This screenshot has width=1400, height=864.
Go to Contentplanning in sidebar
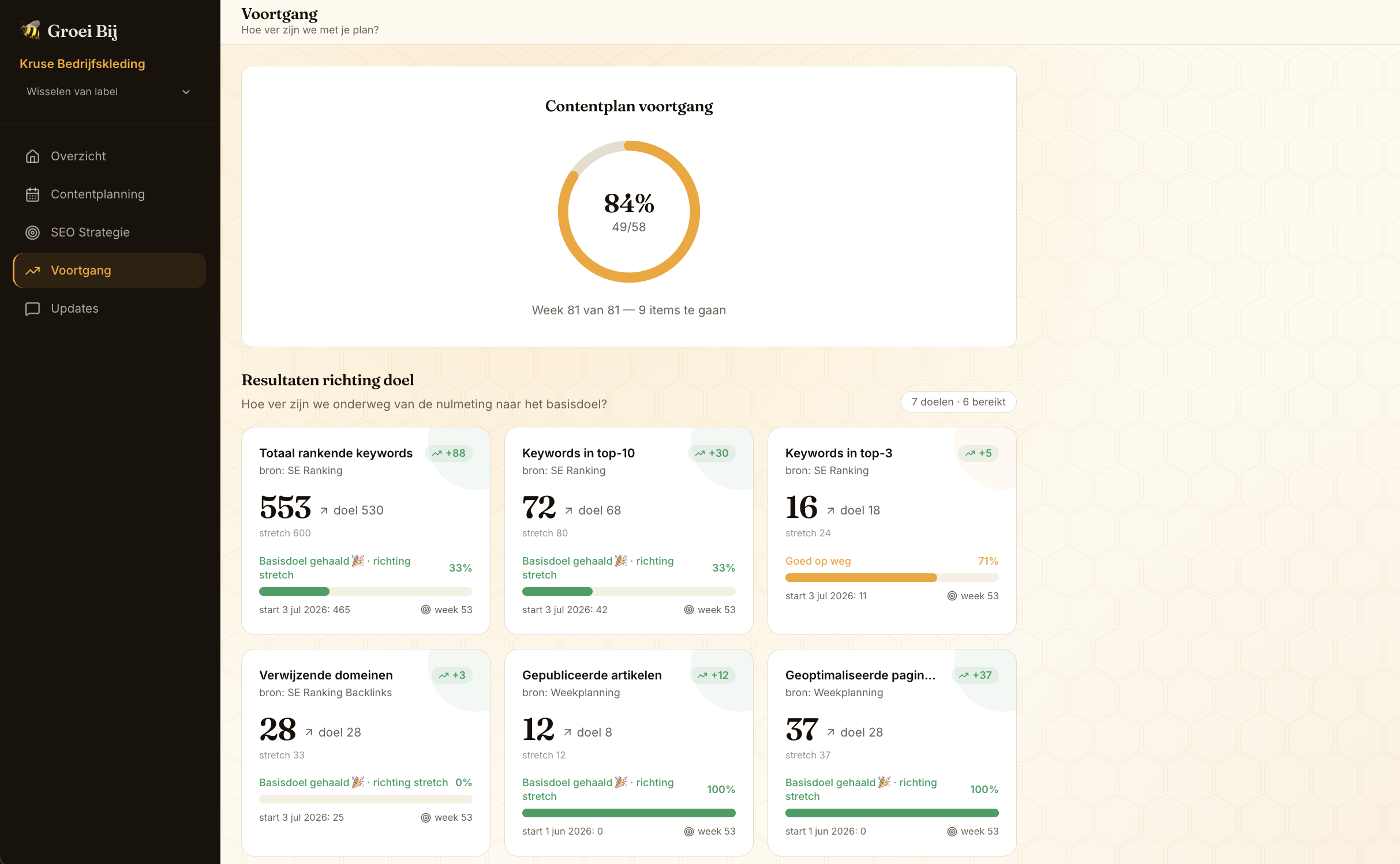pos(110,194)
